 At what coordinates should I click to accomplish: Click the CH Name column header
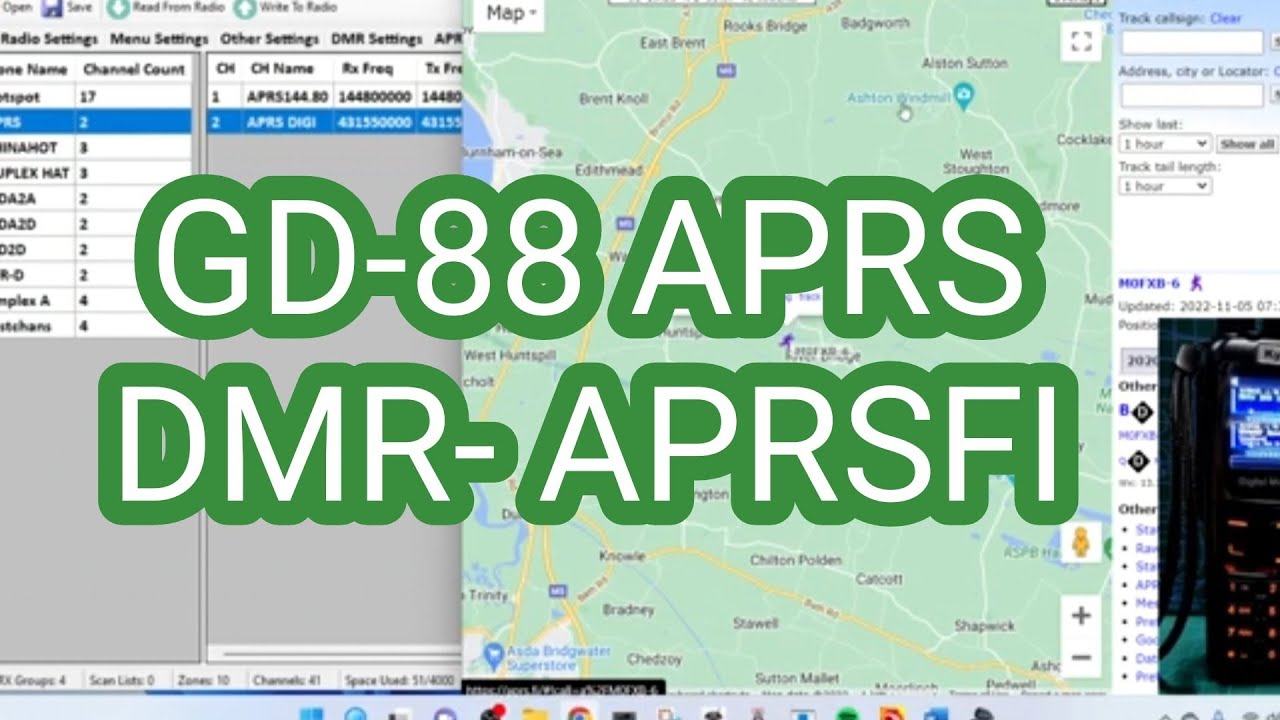tap(286, 69)
